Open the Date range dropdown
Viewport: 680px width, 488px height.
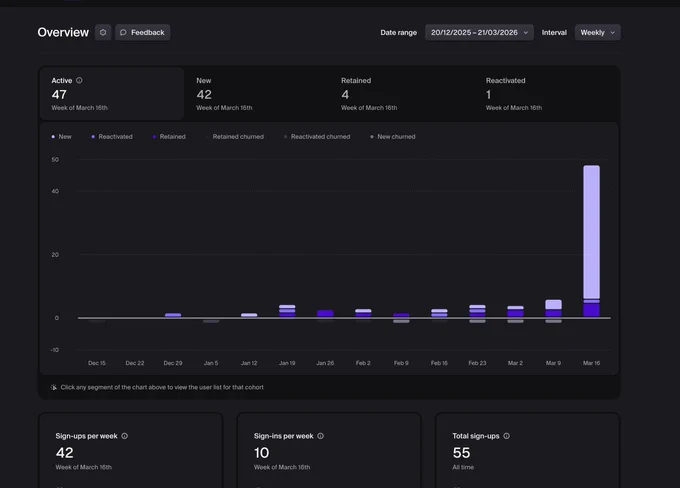(479, 33)
